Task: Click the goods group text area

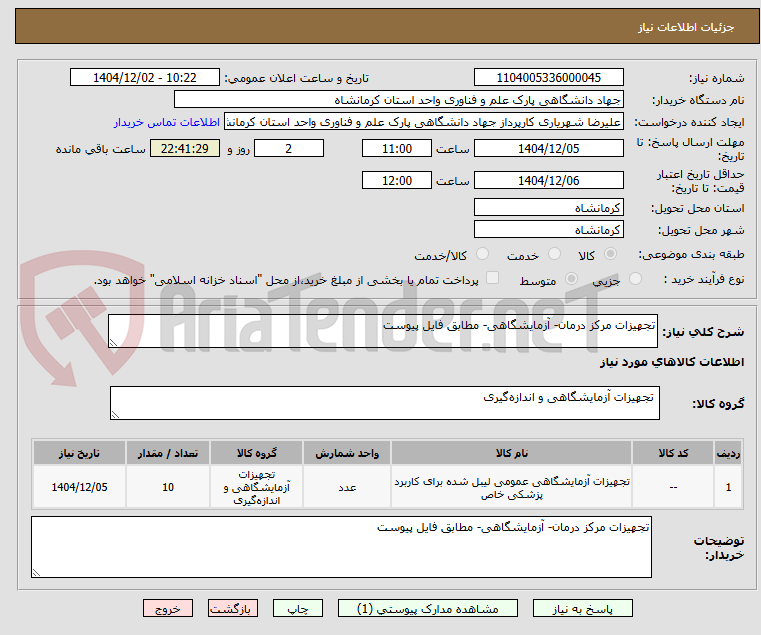Action: [385, 403]
